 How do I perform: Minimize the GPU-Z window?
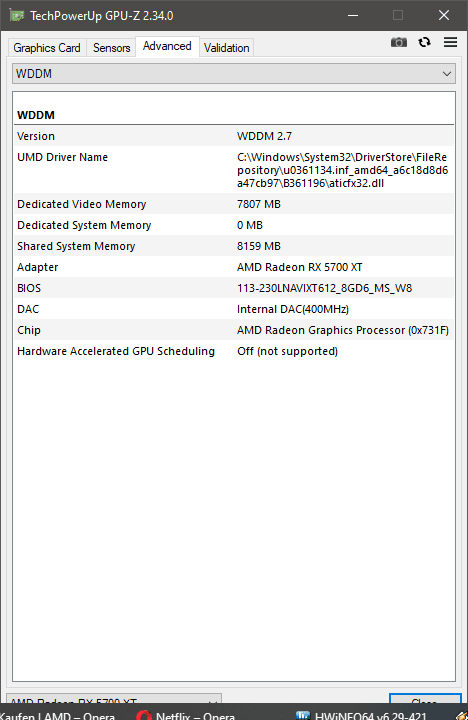[x=353, y=16]
